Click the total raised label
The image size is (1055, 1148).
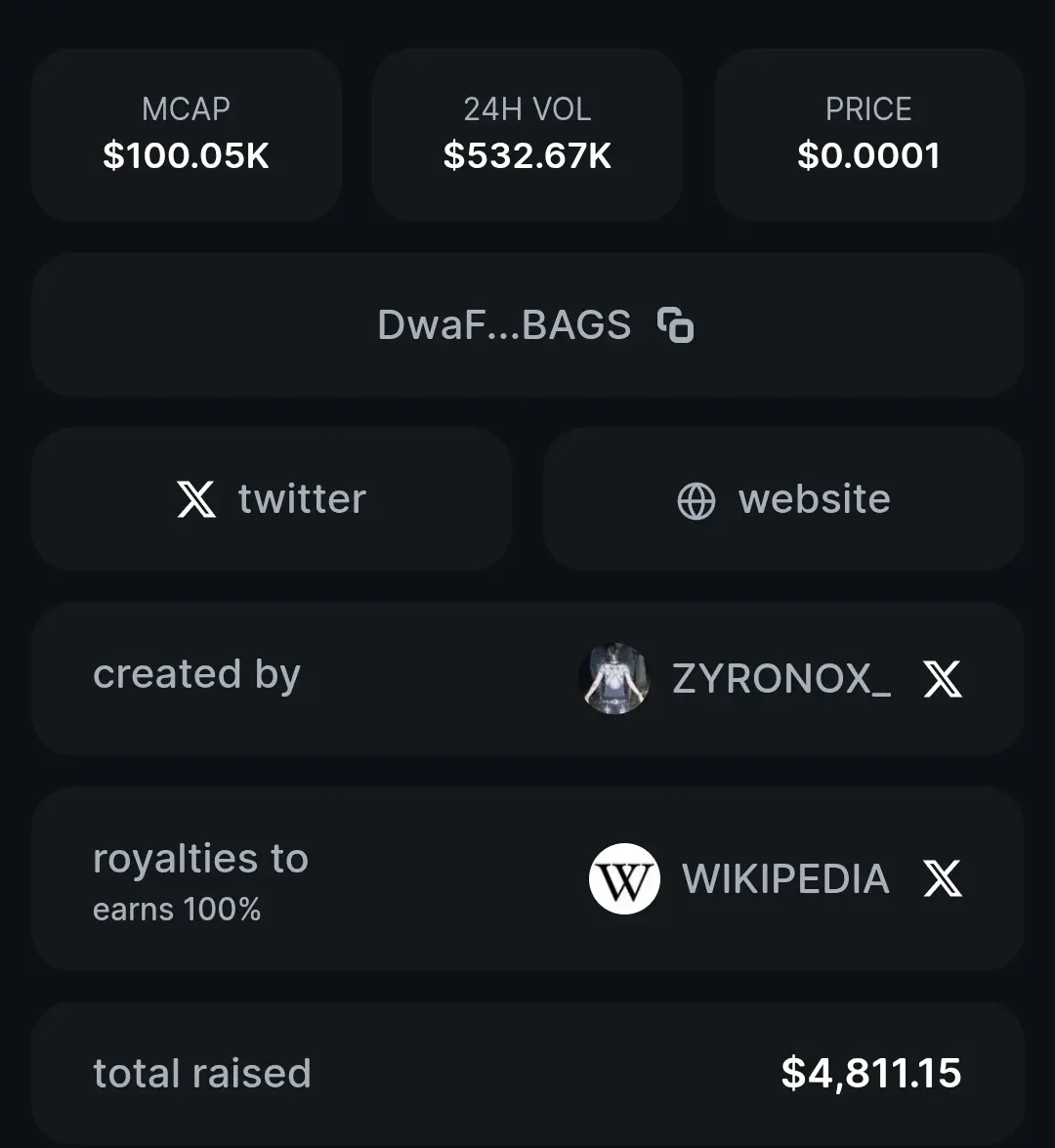[x=202, y=1074]
